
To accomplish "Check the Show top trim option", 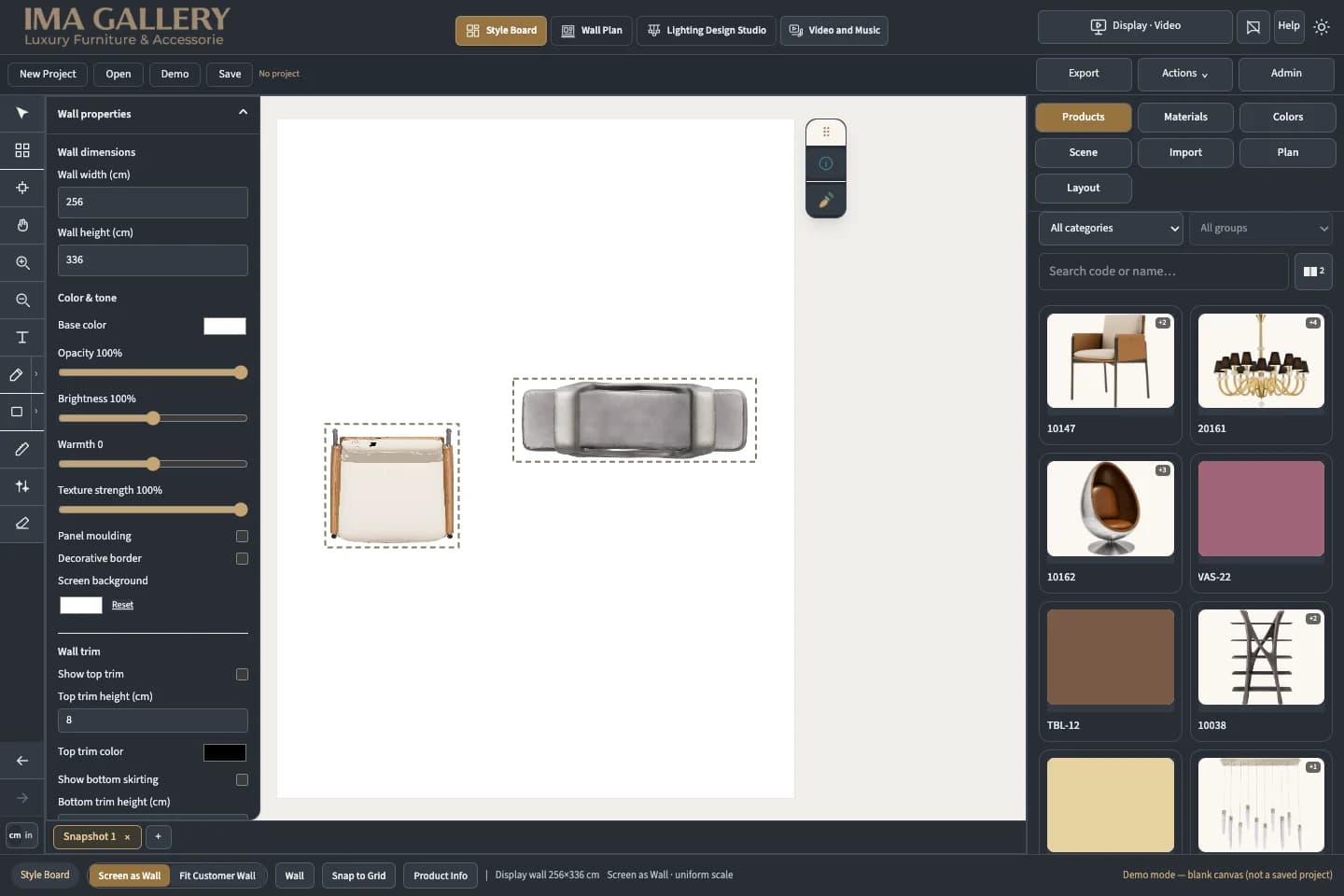I will 242,674.
